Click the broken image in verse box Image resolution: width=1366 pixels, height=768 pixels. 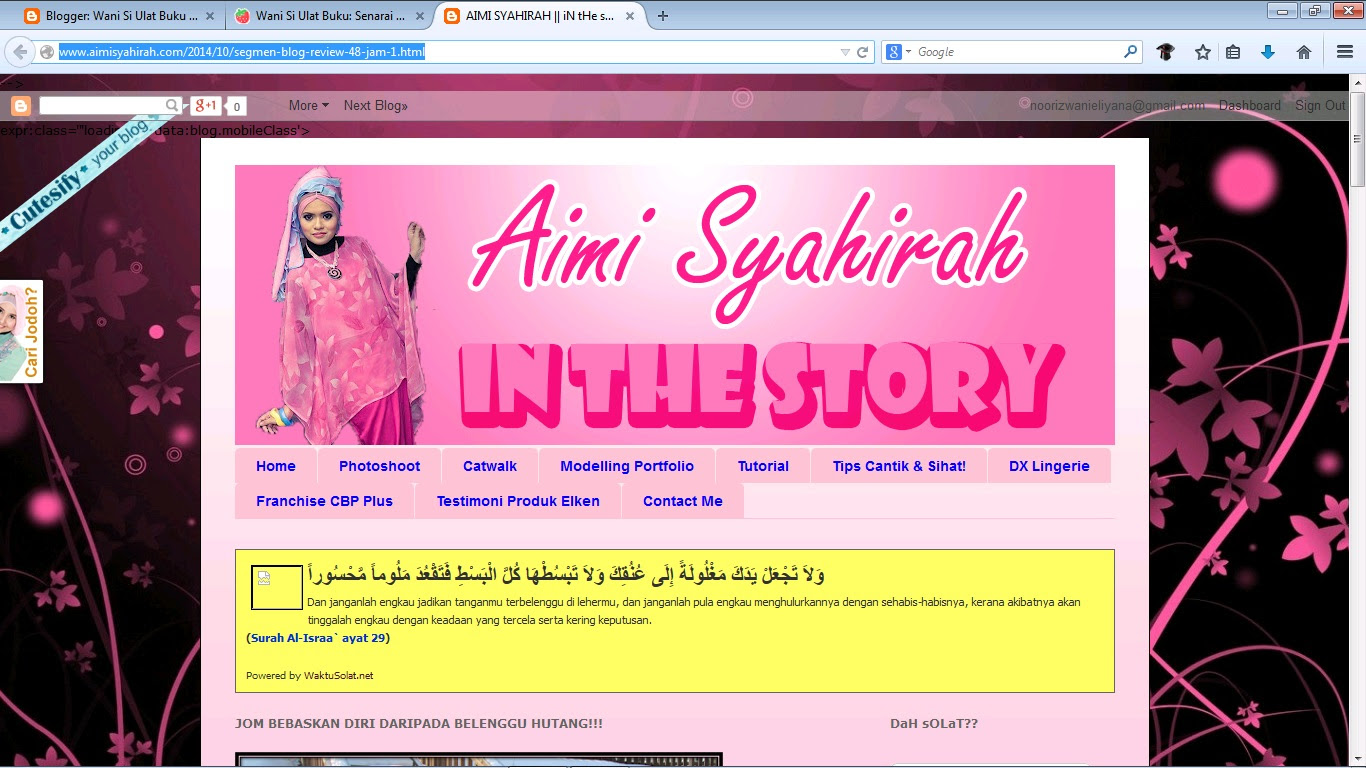pyautogui.click(x=276, y=587)
